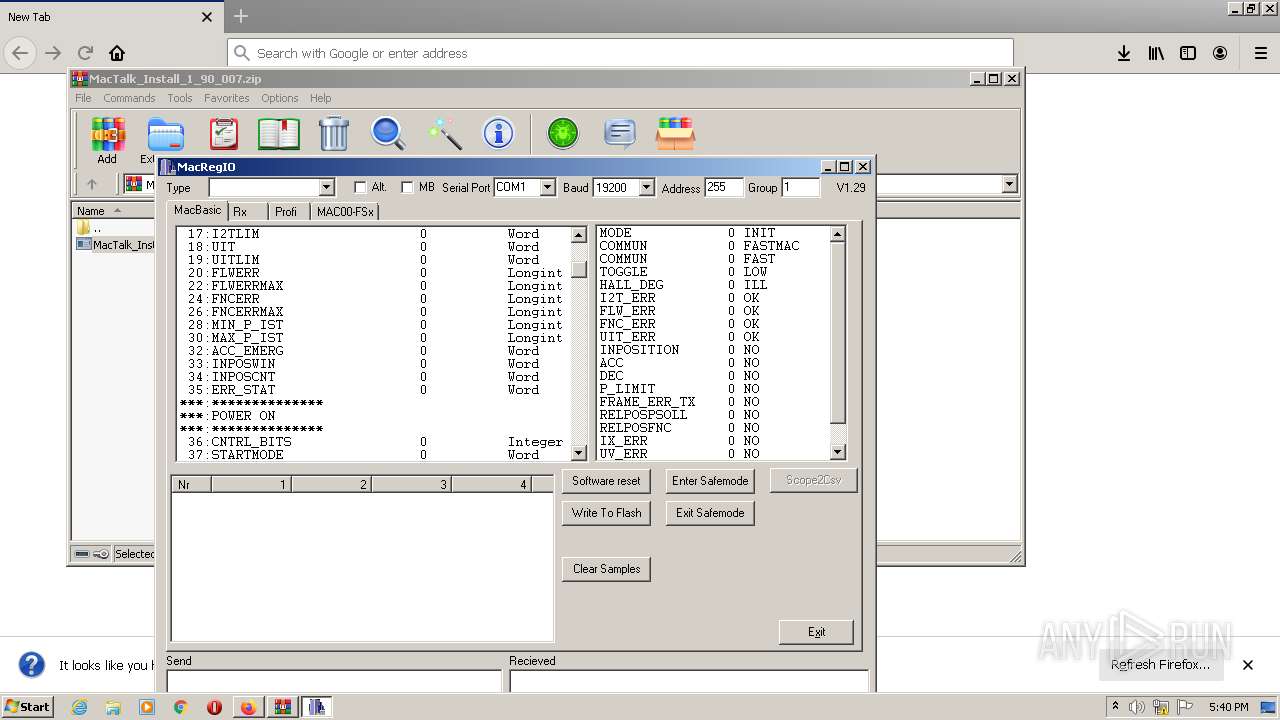The image size is (1280, 720).
Task: Click the status list vertical scrollbar thumb
Action: [838, 333]
